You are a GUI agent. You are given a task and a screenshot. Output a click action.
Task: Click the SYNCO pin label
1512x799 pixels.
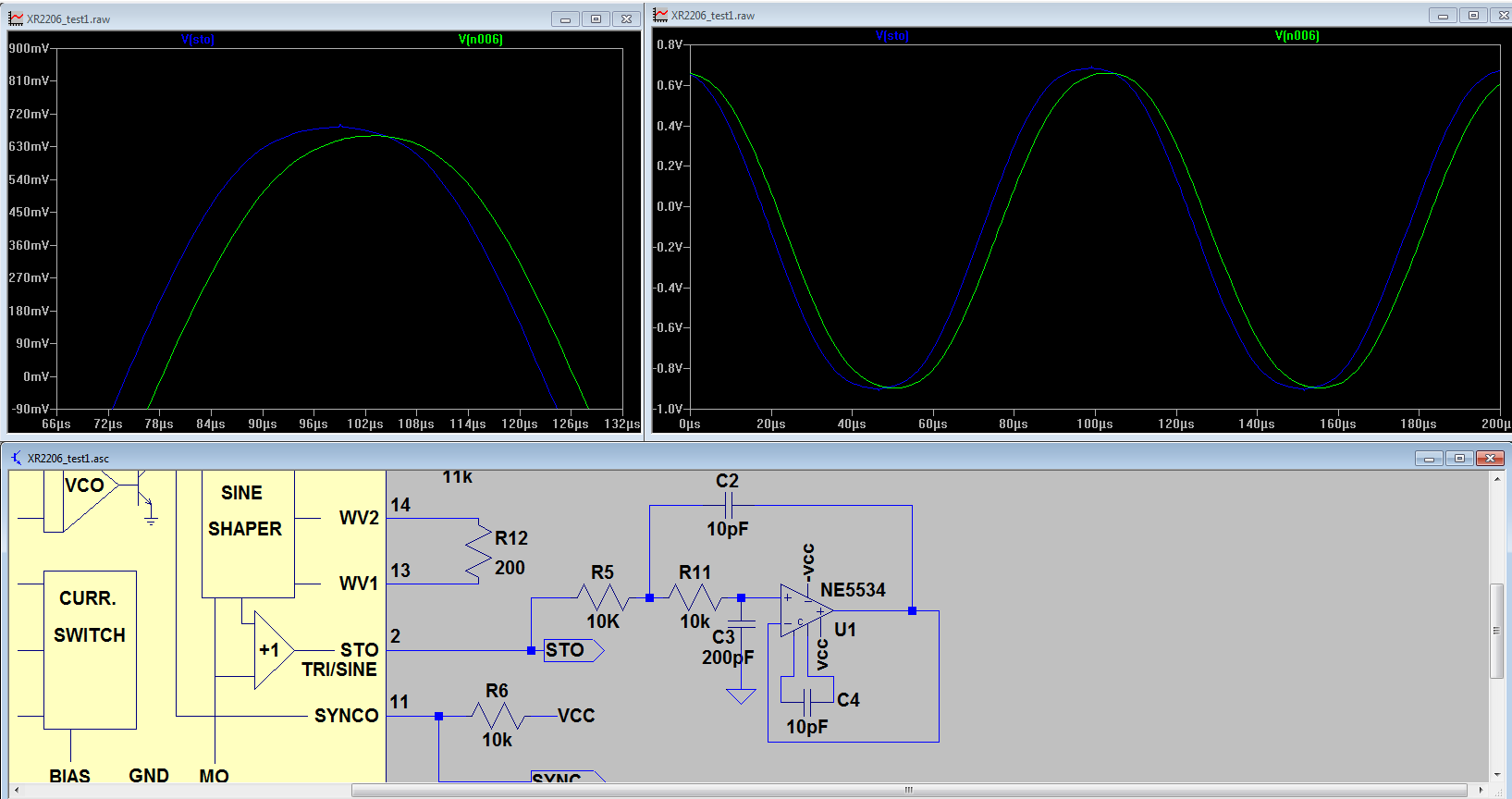click(x=347, y=716)
